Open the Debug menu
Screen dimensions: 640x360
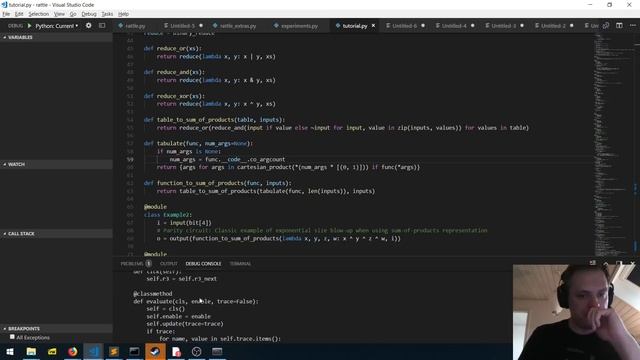click(x=89, y=14)
